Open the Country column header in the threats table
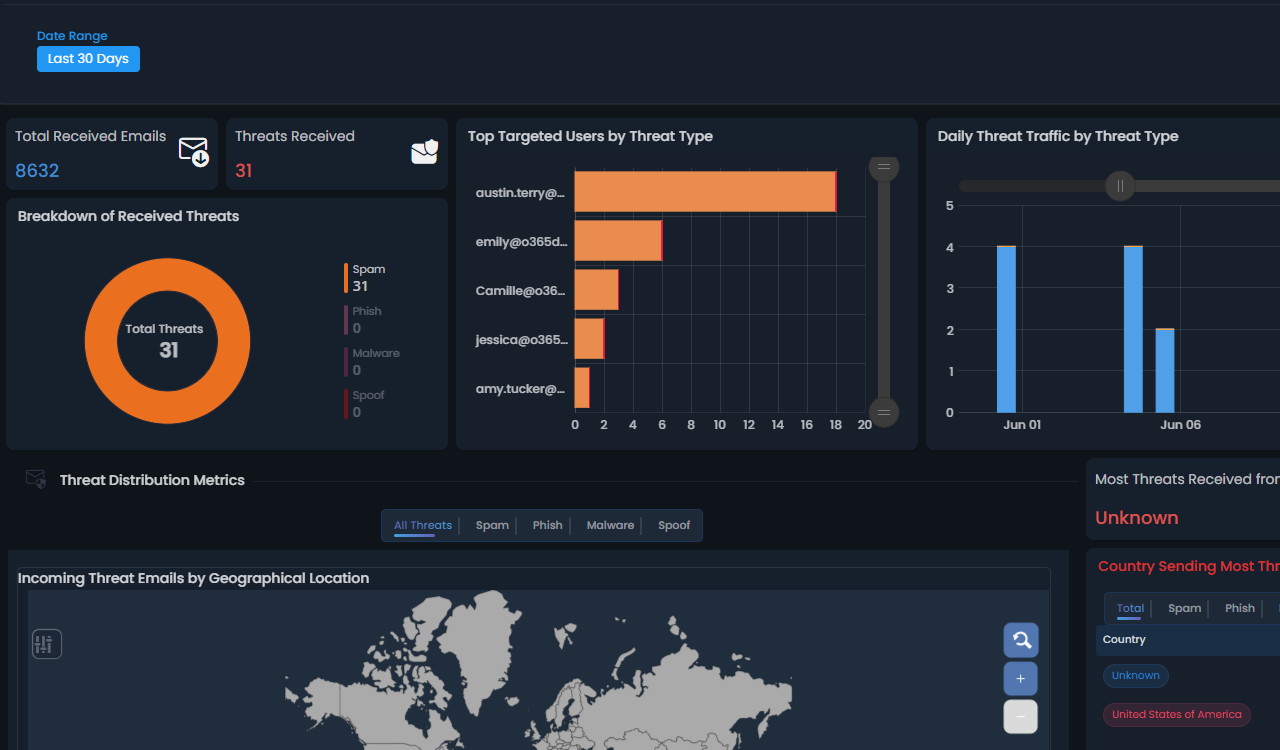The height and width of the screenshot is (750, 1280). point(1123,639)
